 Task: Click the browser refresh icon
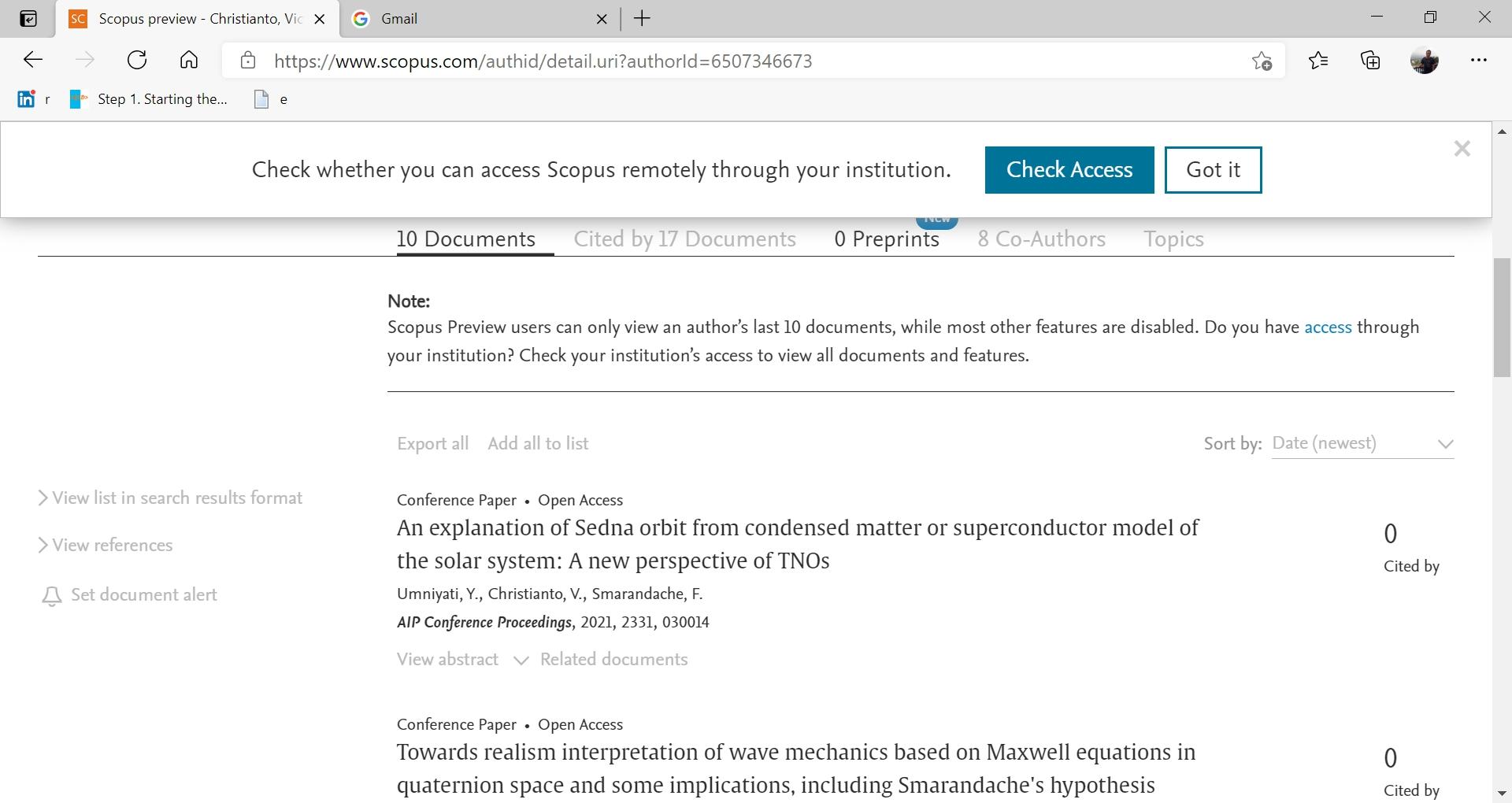137,61
